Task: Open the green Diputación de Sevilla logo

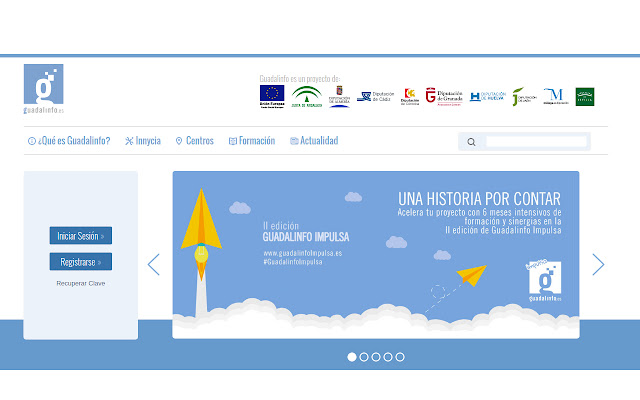Action: (584, 97)
